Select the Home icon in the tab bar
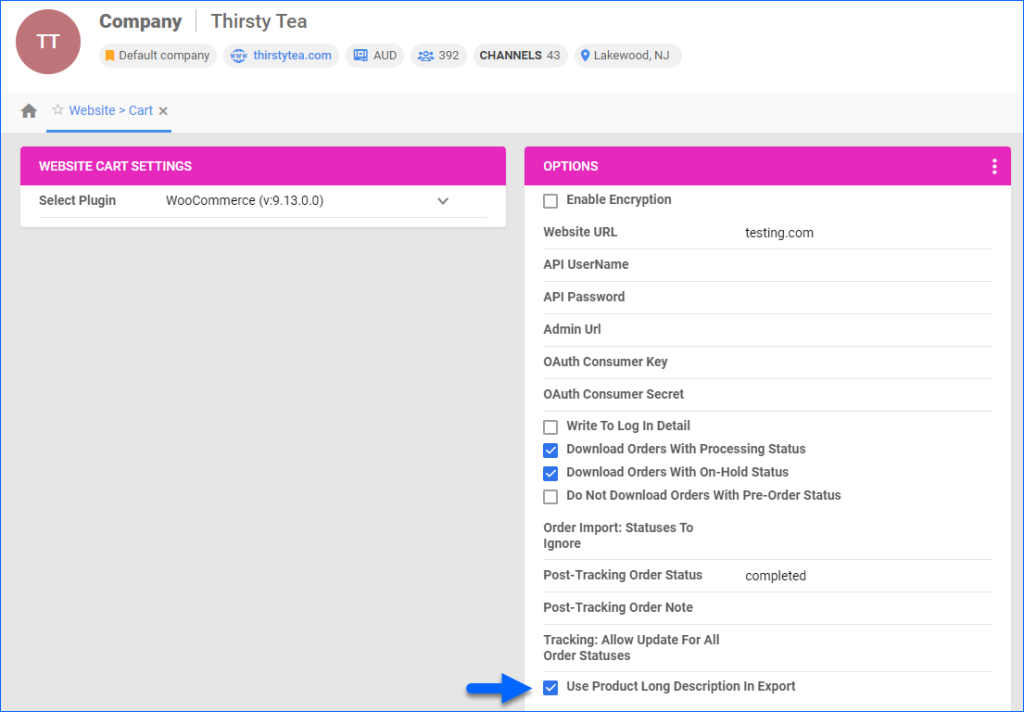This screenshot has width=1024, height=712. tap(28, 111)
